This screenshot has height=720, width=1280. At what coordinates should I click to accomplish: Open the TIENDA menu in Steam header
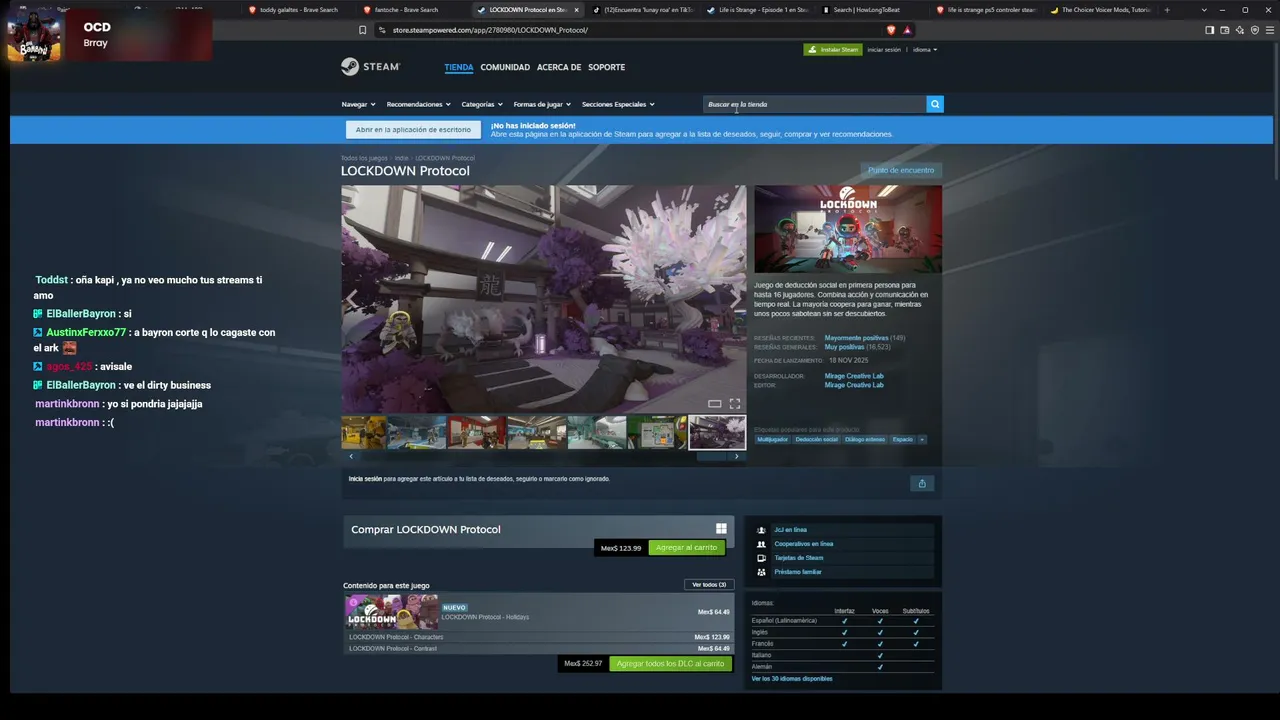click(459, 67)
